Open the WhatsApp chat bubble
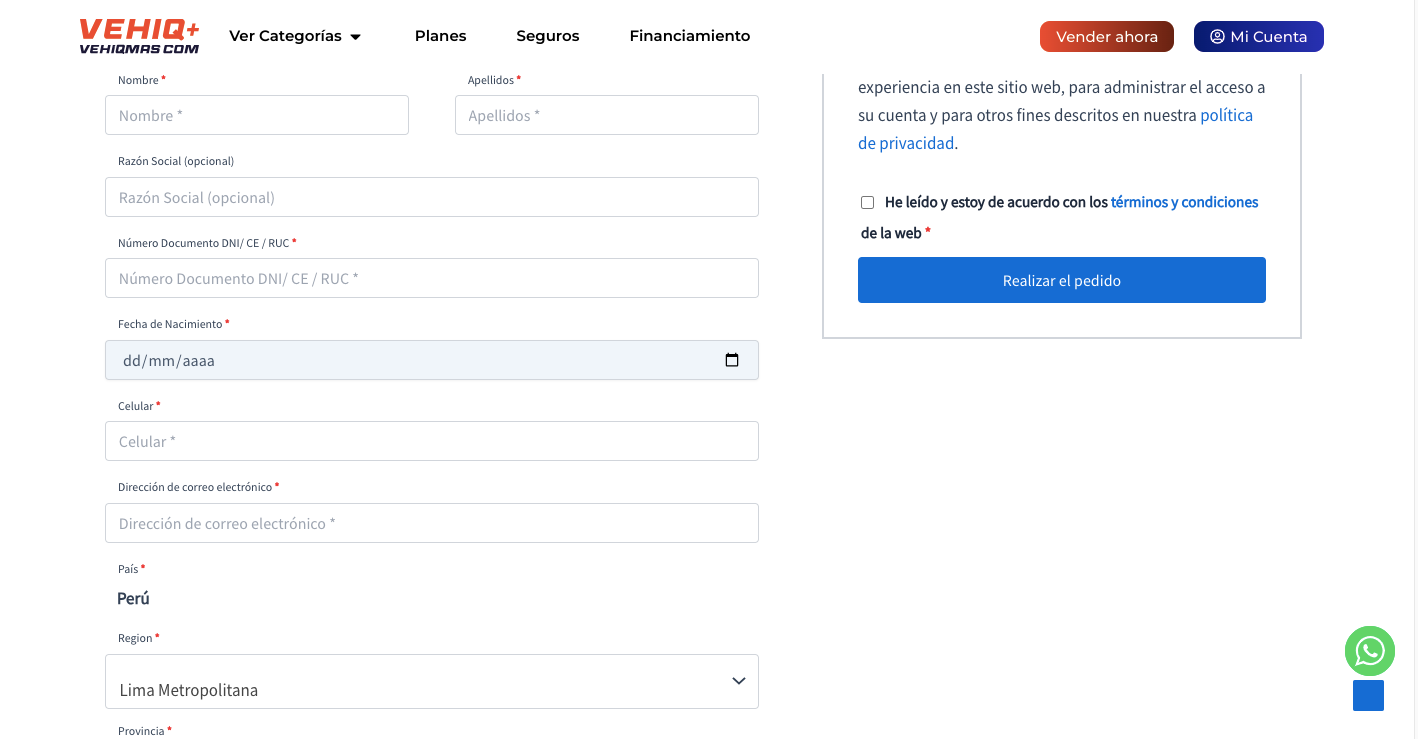This screenshot has width=1418, height=739. tap(1369, 651)
